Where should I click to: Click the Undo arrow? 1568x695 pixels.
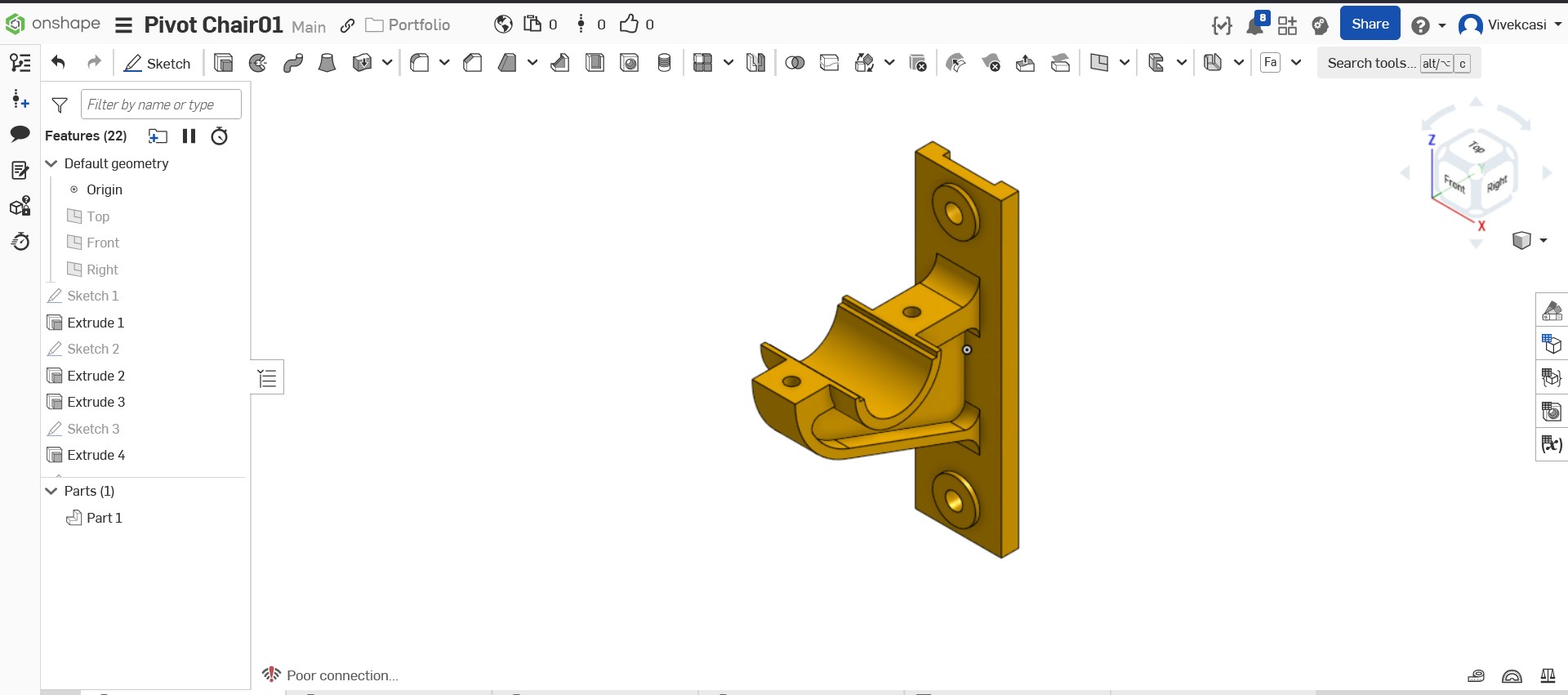click(58, 62)
